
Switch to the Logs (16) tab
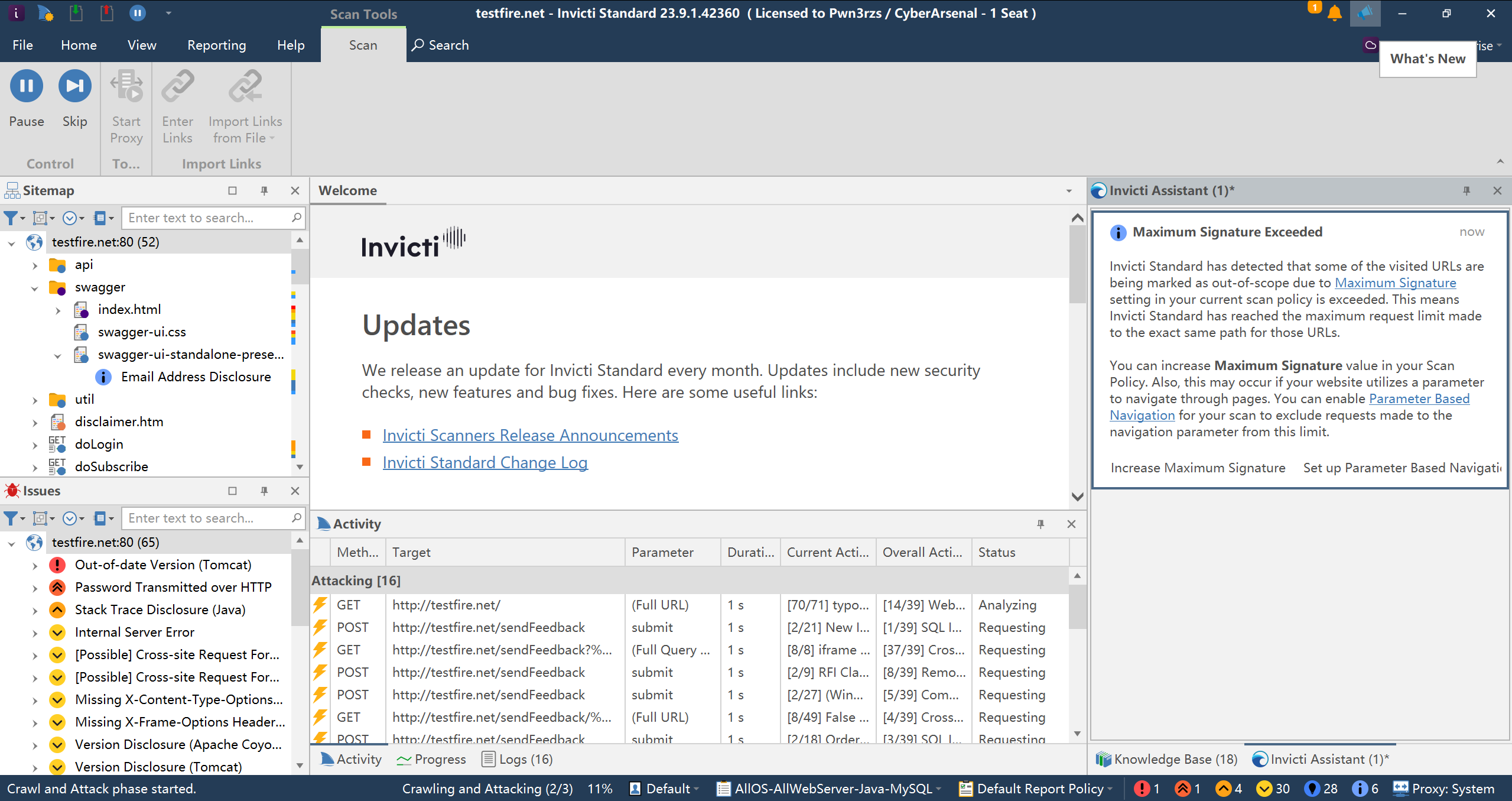click(x=518, y=759)
